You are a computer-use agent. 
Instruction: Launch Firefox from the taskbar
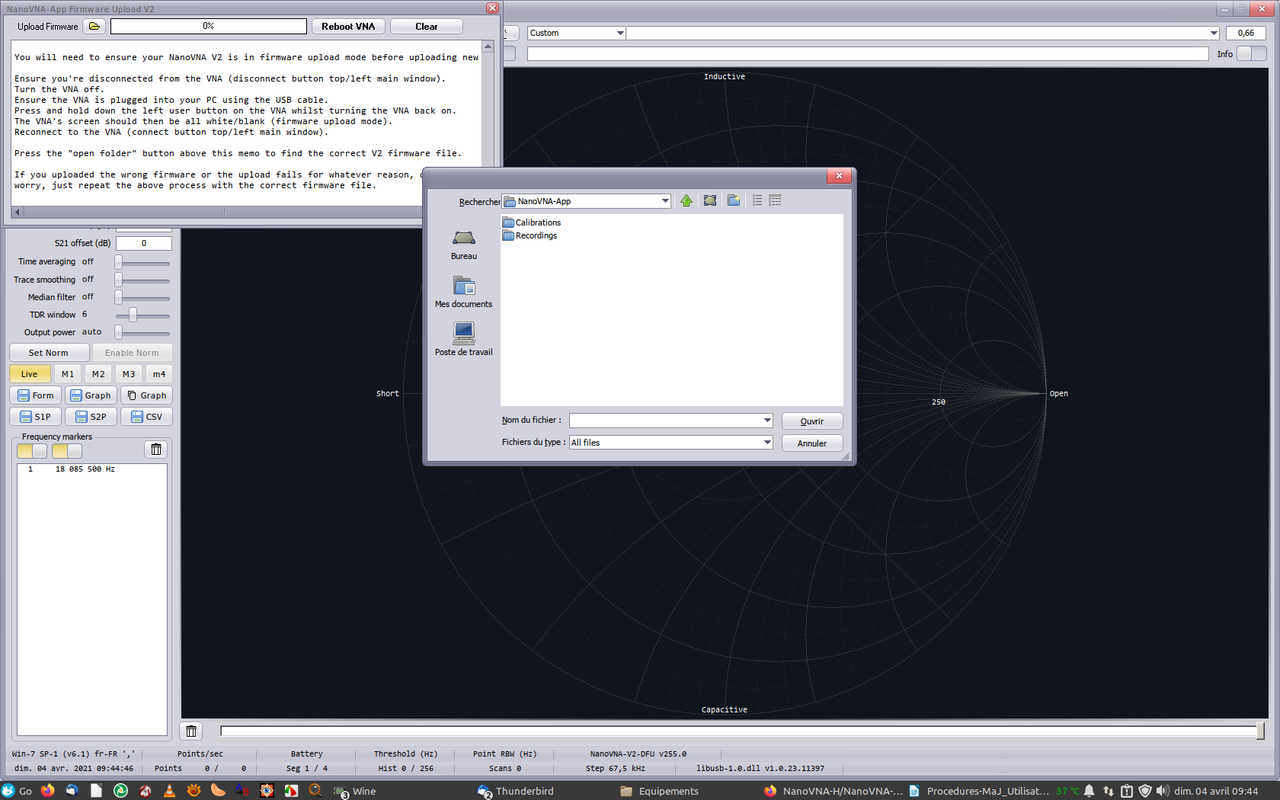pos(48,791)
